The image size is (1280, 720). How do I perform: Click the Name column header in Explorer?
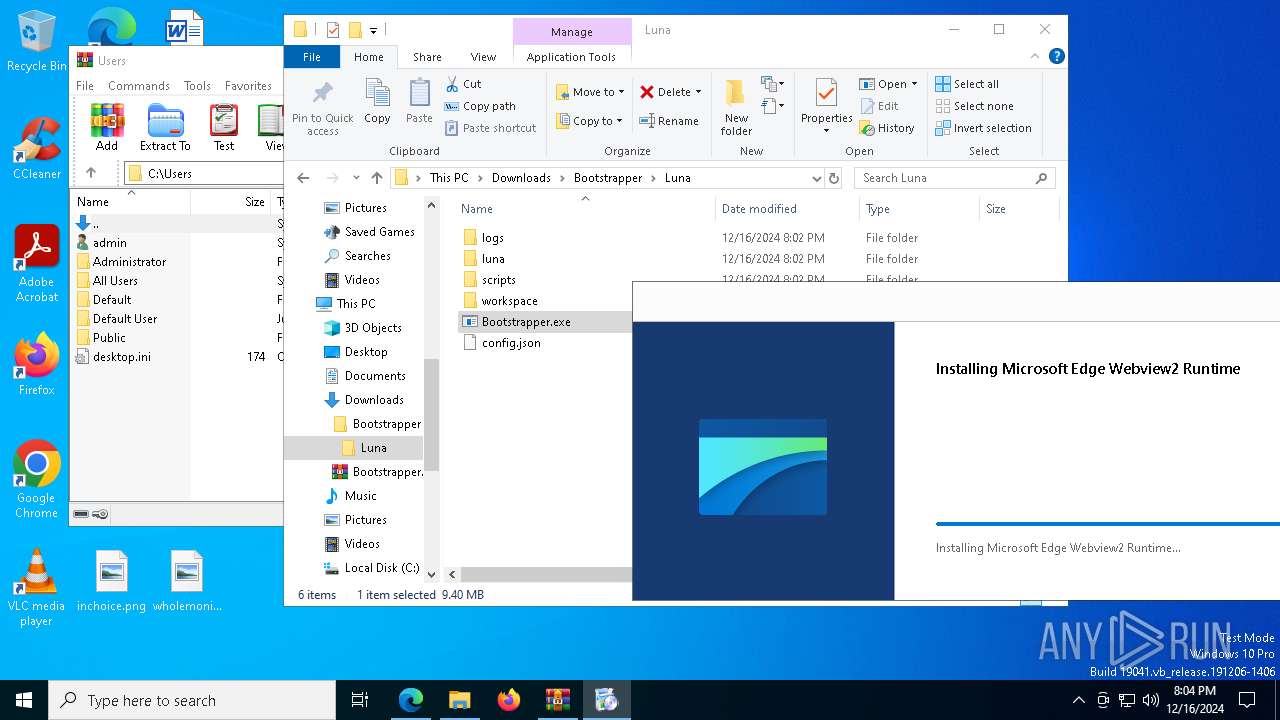tap(585, 209)
